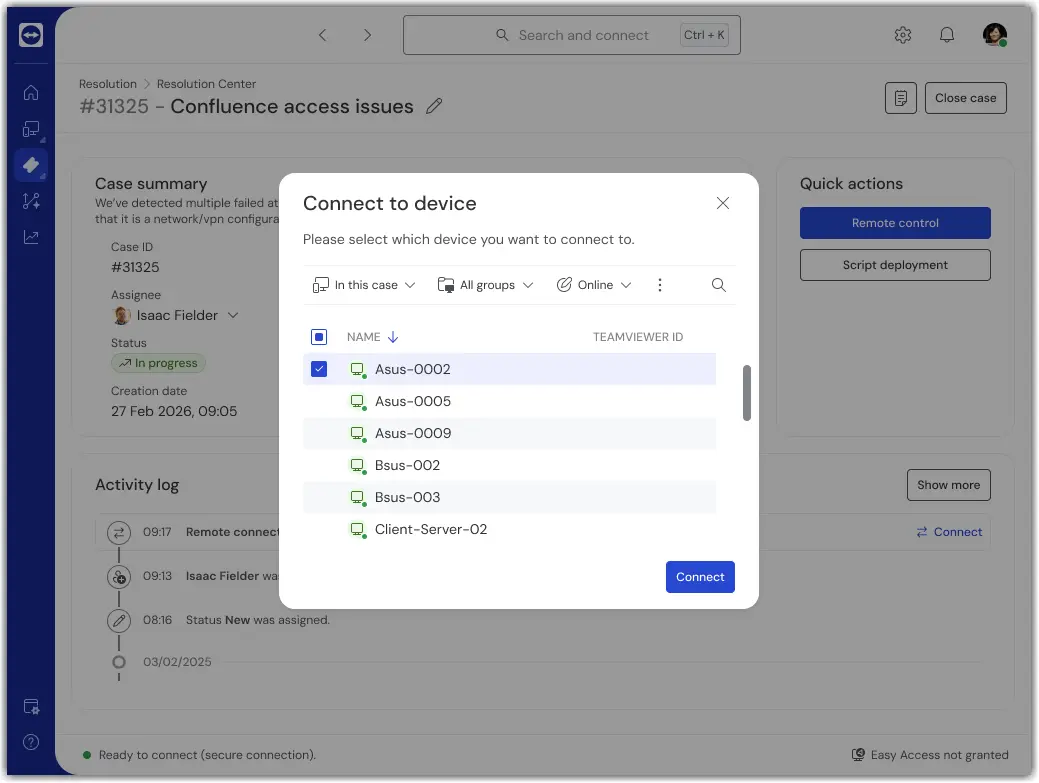This screenshot has width=1039, height=783.
Task: Expand the Isaac Fielder assignee dropdown
Action: (x=233, y=315)
